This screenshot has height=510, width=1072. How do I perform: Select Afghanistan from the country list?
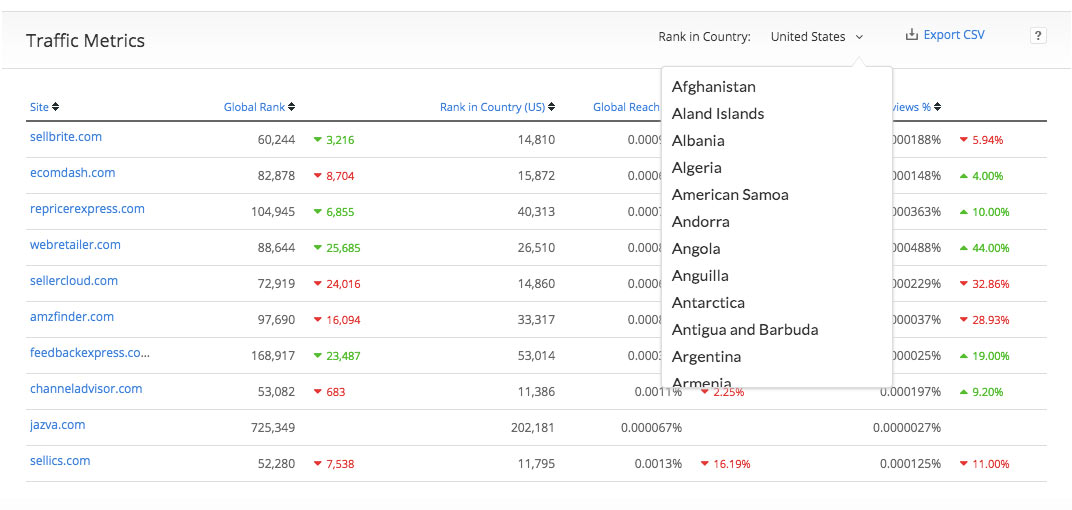click(713, 87)
